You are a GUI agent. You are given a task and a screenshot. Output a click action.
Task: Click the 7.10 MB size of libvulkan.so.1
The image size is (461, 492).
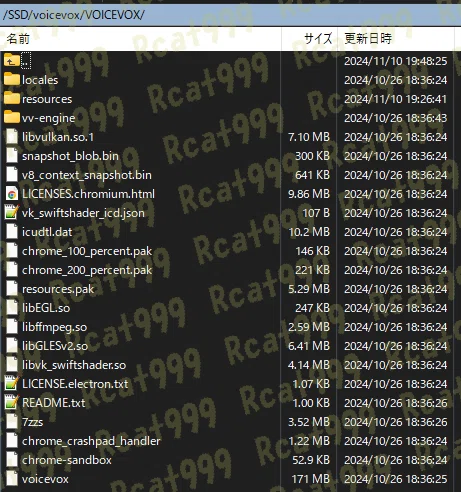click(309, 137)
